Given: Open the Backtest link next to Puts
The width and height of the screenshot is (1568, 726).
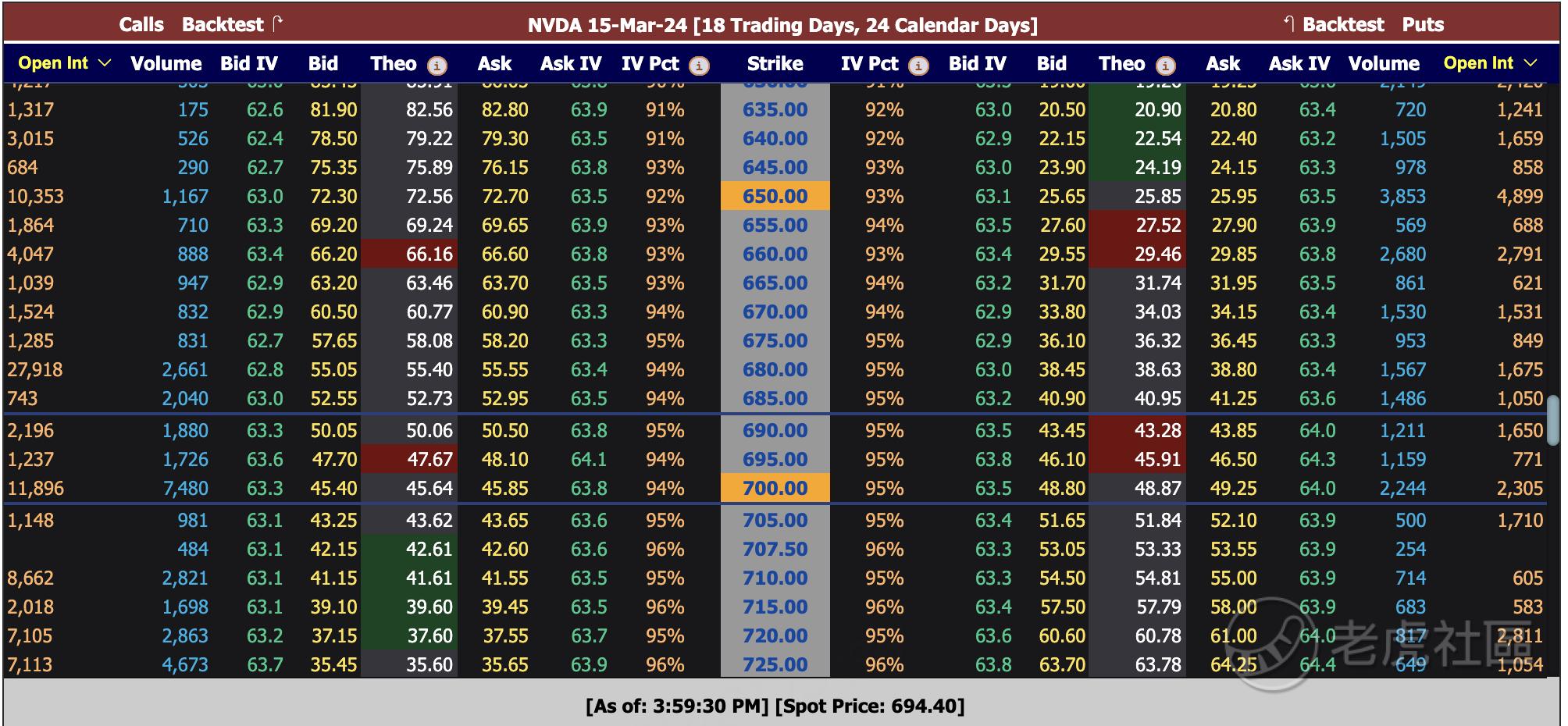Looking at the screenshot, I should (x=1343, y=25).
